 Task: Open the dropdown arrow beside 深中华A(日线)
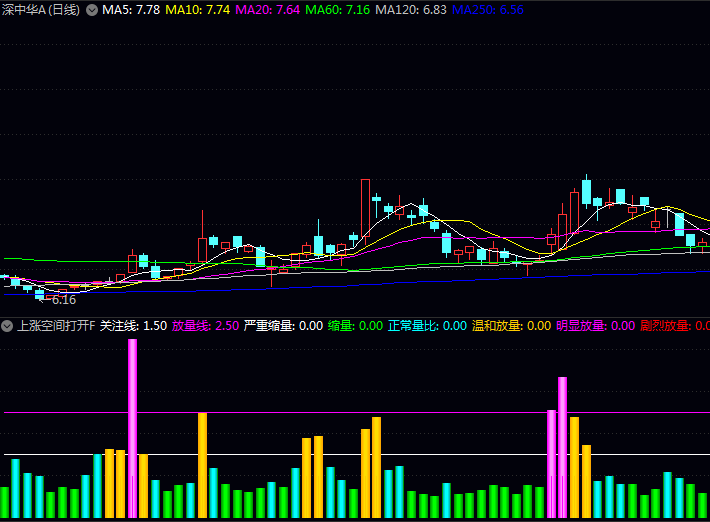[x=93, y=10]
